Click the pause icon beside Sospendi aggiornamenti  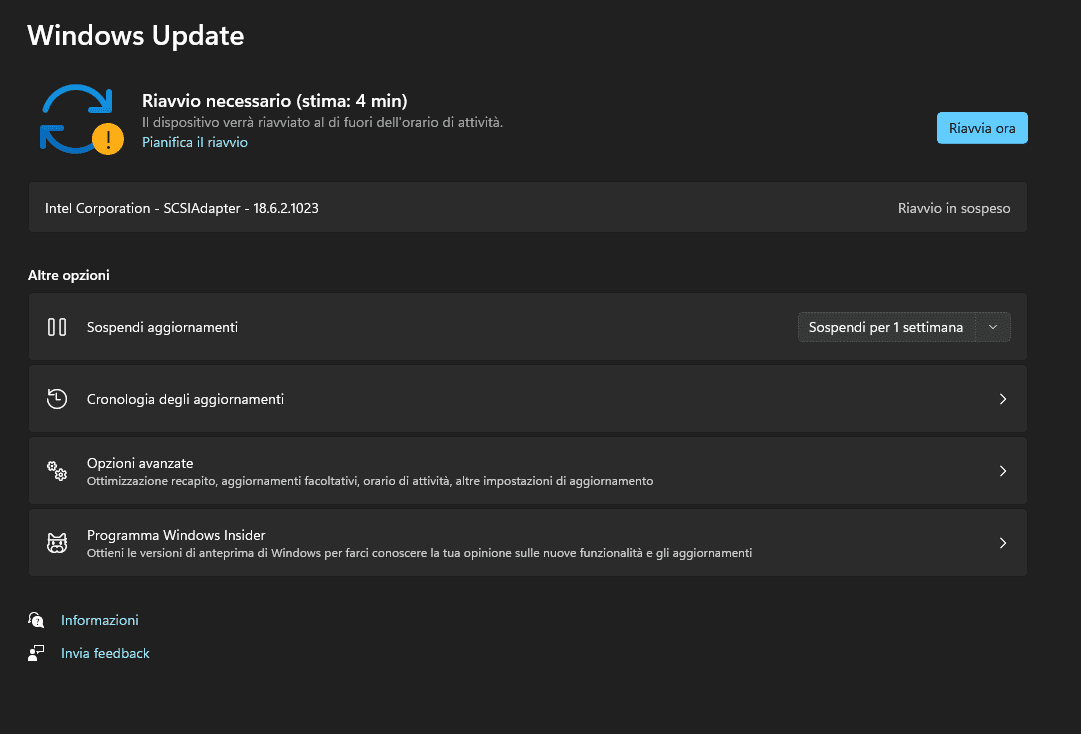[57, 327]
